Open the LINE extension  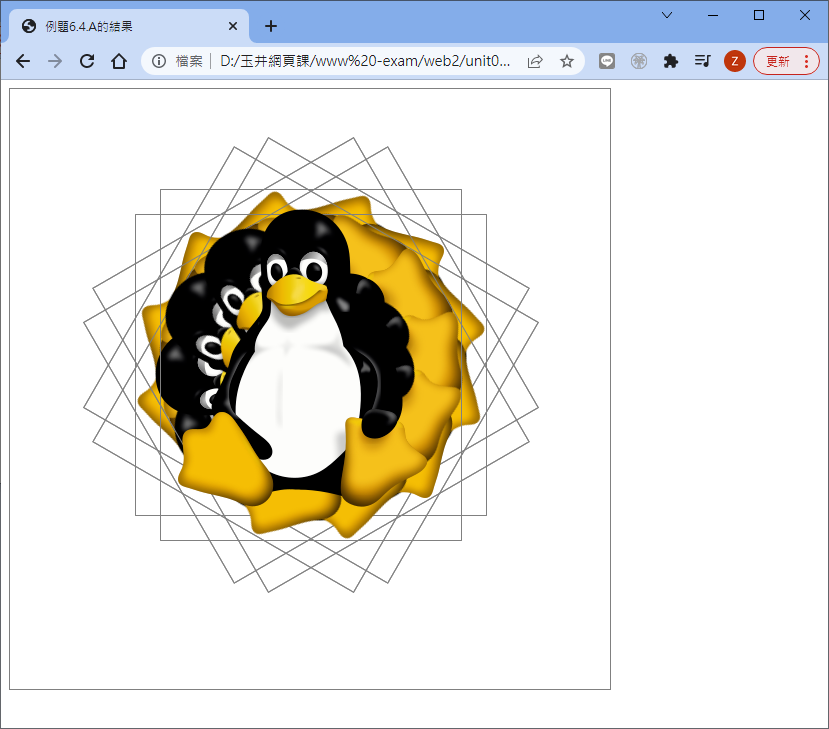(x=607, y=62)
